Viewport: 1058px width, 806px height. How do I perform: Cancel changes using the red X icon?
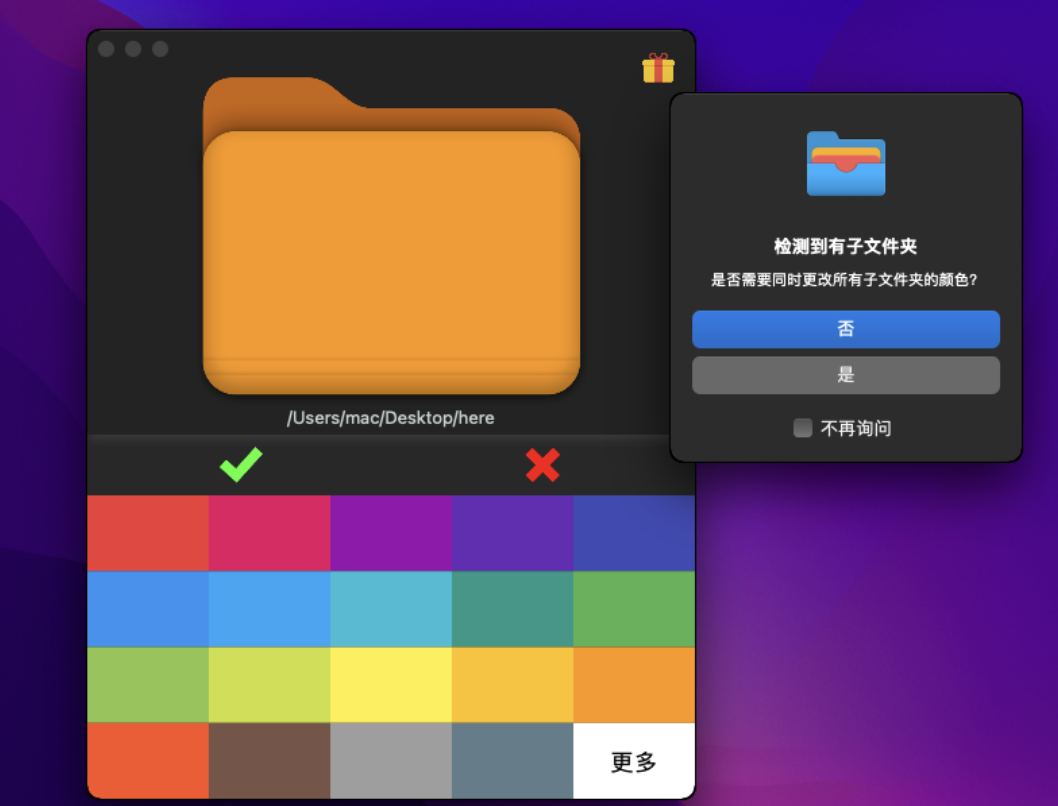pyautogui.click(x=541, y=465)
